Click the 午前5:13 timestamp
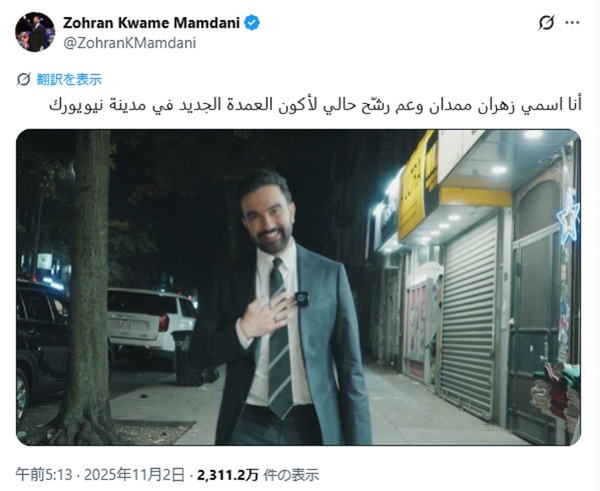This screenshot has width=600, height=491. [44, 475]
